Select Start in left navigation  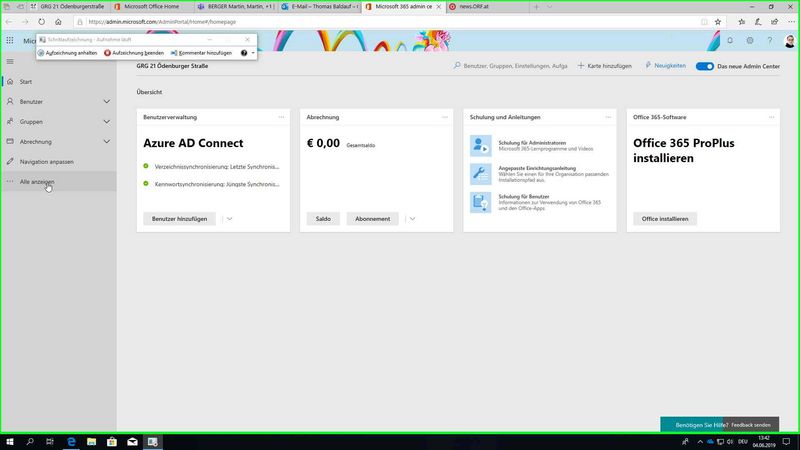pyautogui.click(x=59, y=82)
